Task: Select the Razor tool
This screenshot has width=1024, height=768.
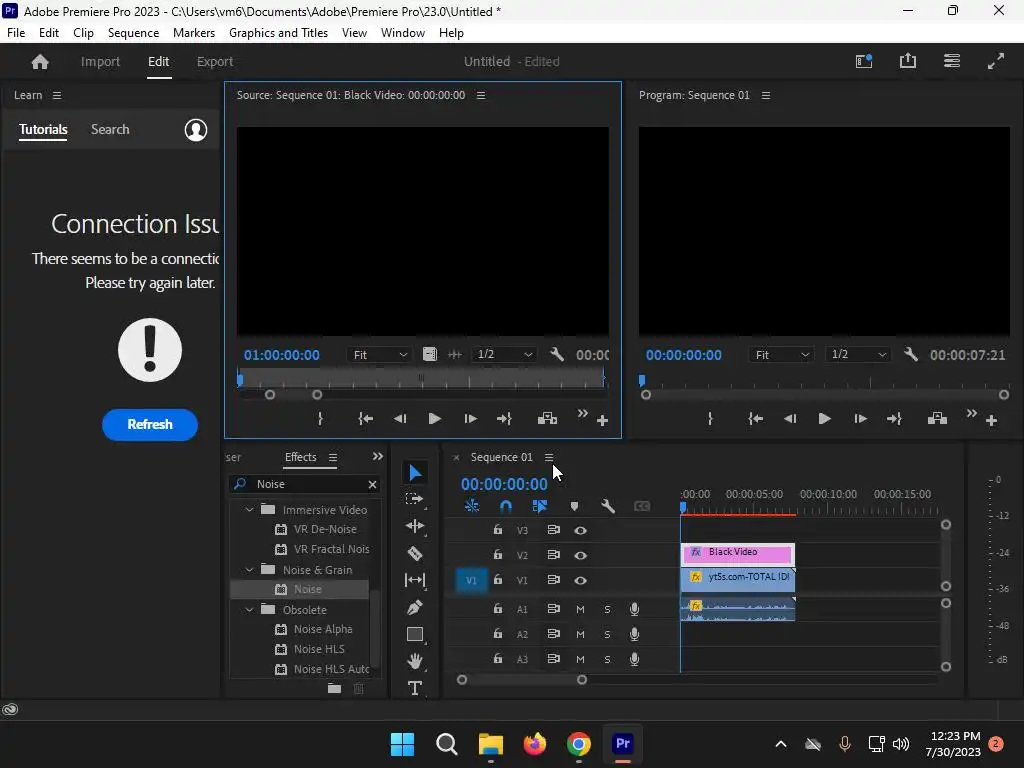Action: [415, 554]
